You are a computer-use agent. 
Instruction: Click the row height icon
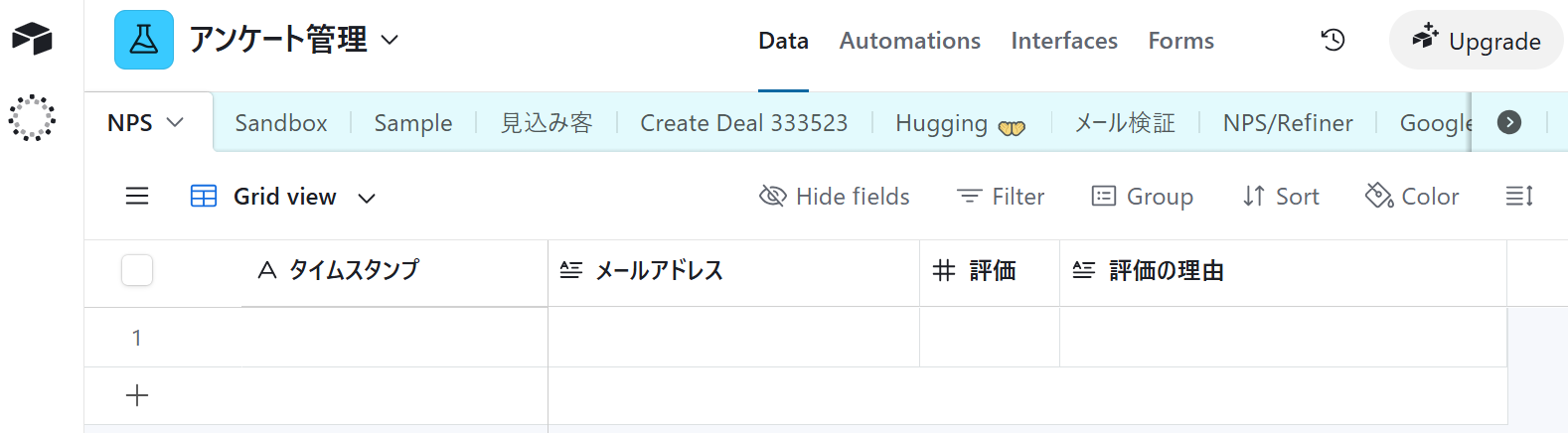(x=1519, y=197)
